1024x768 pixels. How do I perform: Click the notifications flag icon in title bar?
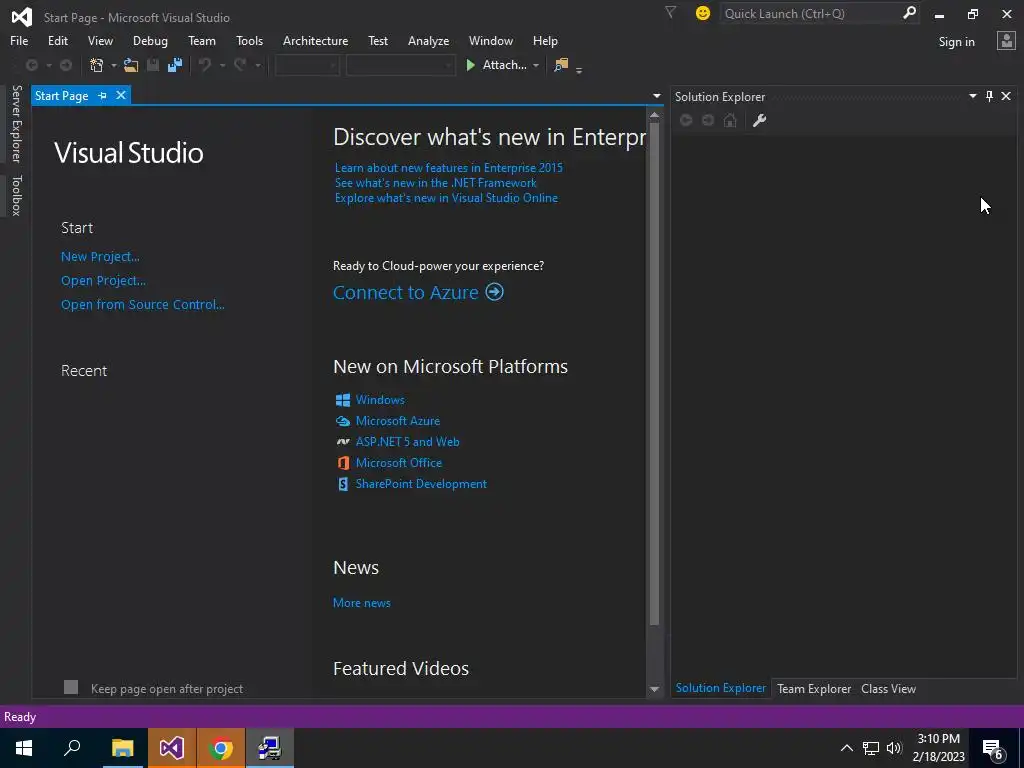coord(670,13)
